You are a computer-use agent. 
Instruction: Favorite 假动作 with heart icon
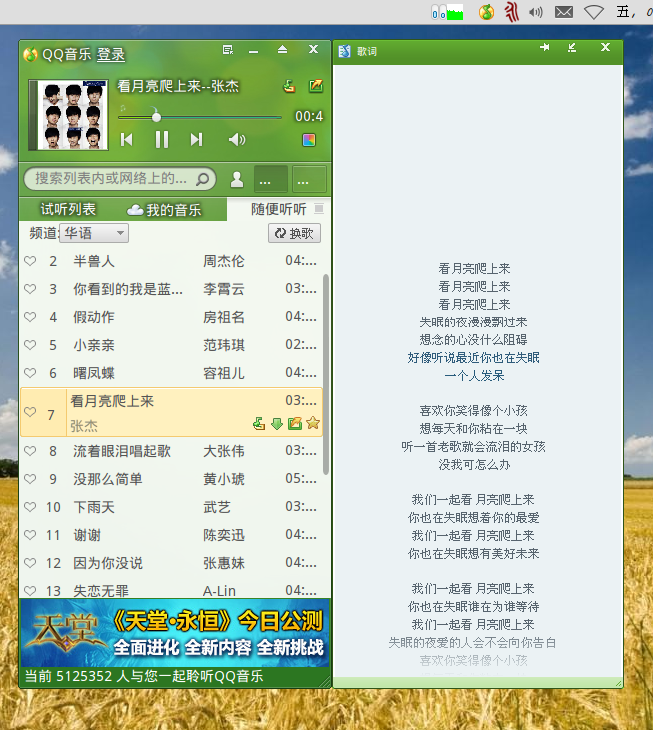pyautogui.click(x=30, y=317)
